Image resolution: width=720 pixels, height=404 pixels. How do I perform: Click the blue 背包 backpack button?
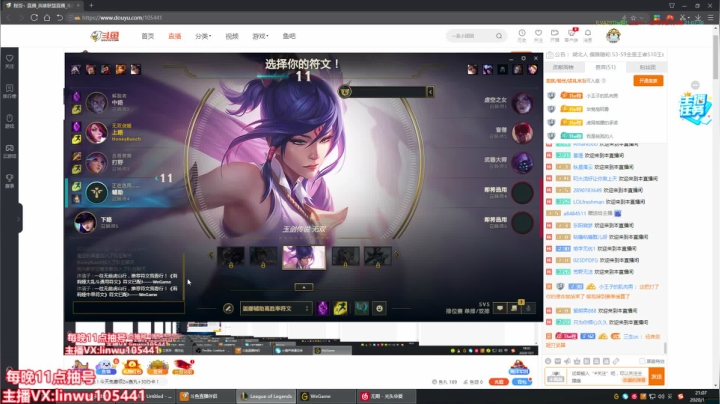[522, 382]
